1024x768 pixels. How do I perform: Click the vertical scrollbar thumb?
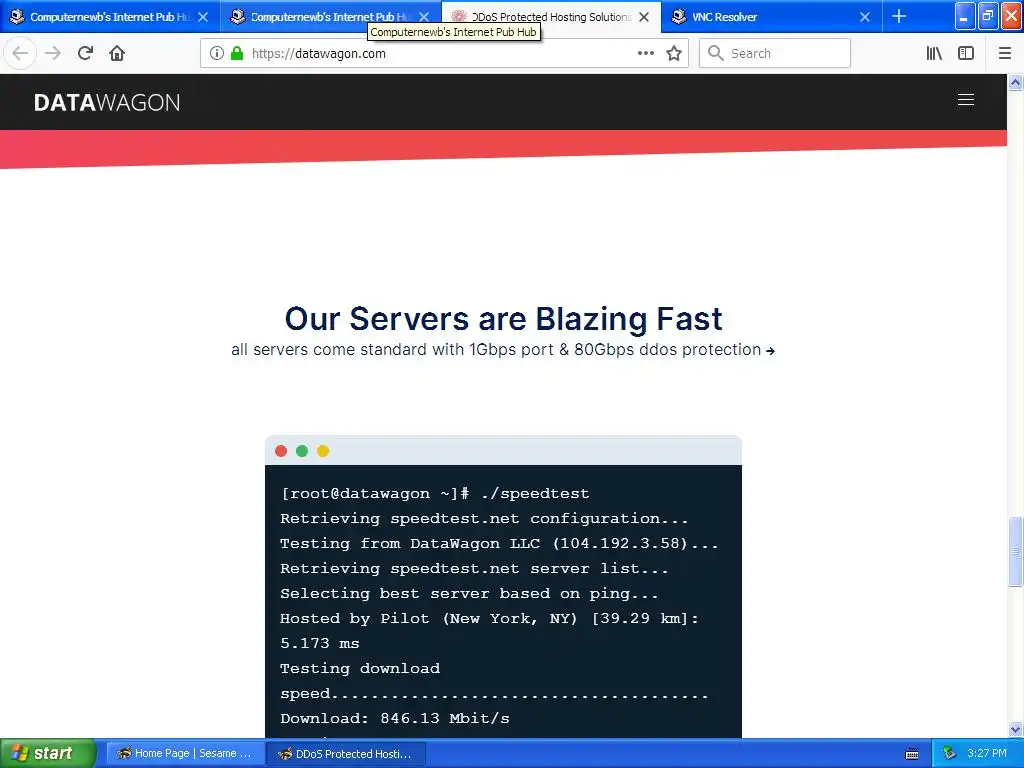(x=1015, y=551)
